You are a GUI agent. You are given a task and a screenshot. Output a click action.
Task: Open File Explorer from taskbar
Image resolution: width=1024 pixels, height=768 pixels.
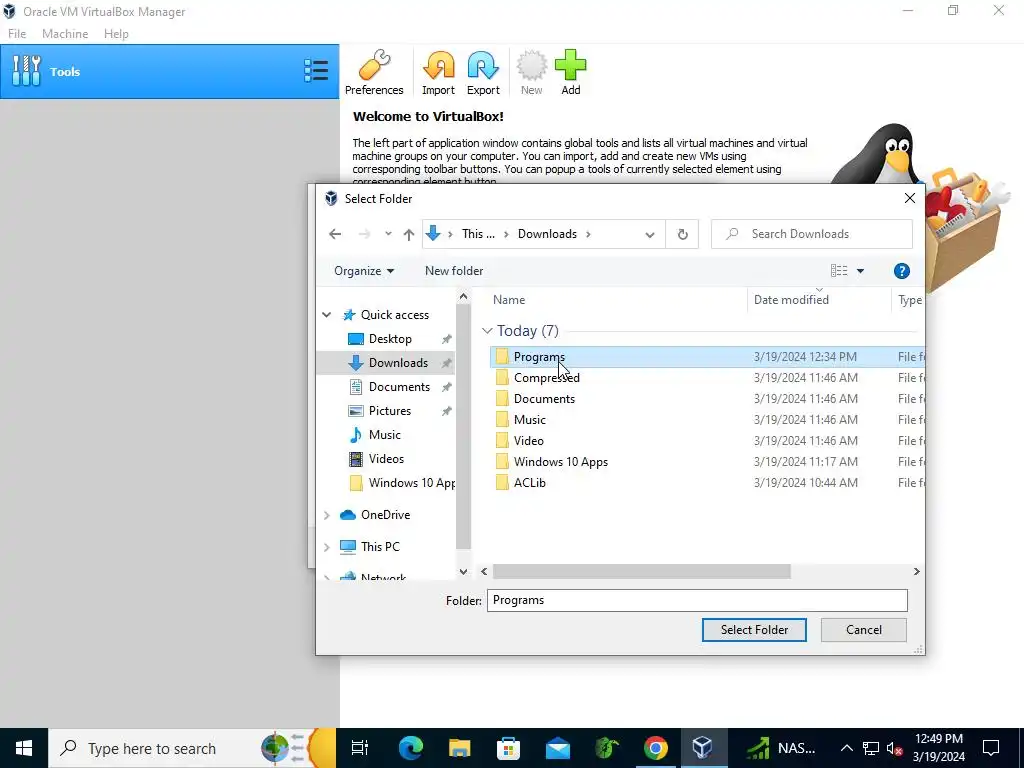coord(459,748)
